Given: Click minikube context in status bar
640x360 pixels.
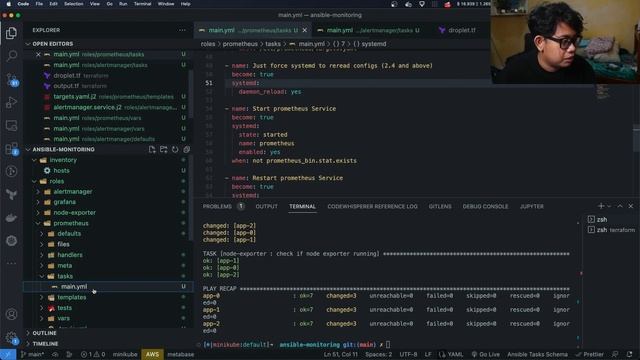Looking at the screenshot, I should point(125,354).
